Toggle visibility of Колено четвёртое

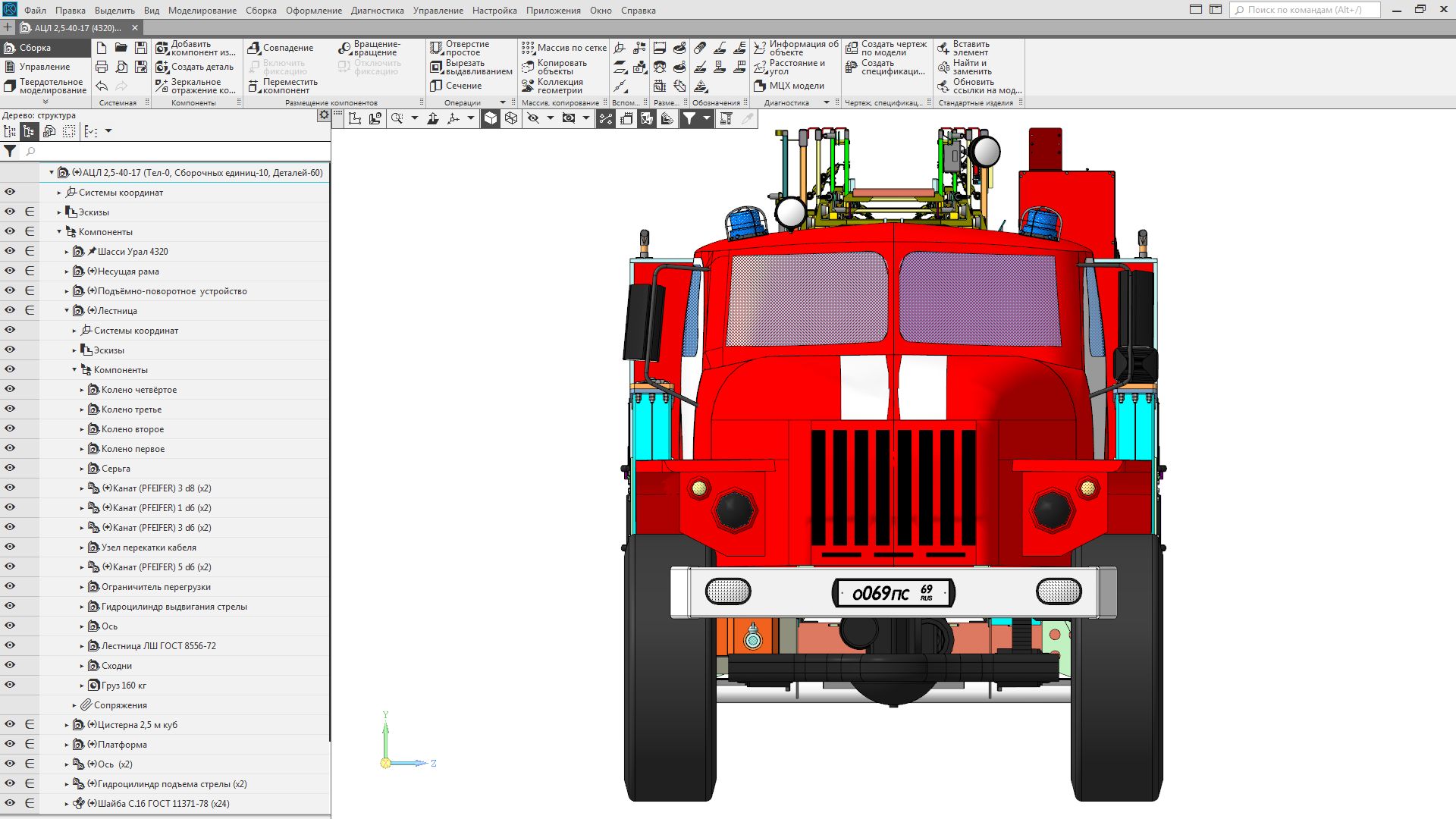[x=10, y=389]
